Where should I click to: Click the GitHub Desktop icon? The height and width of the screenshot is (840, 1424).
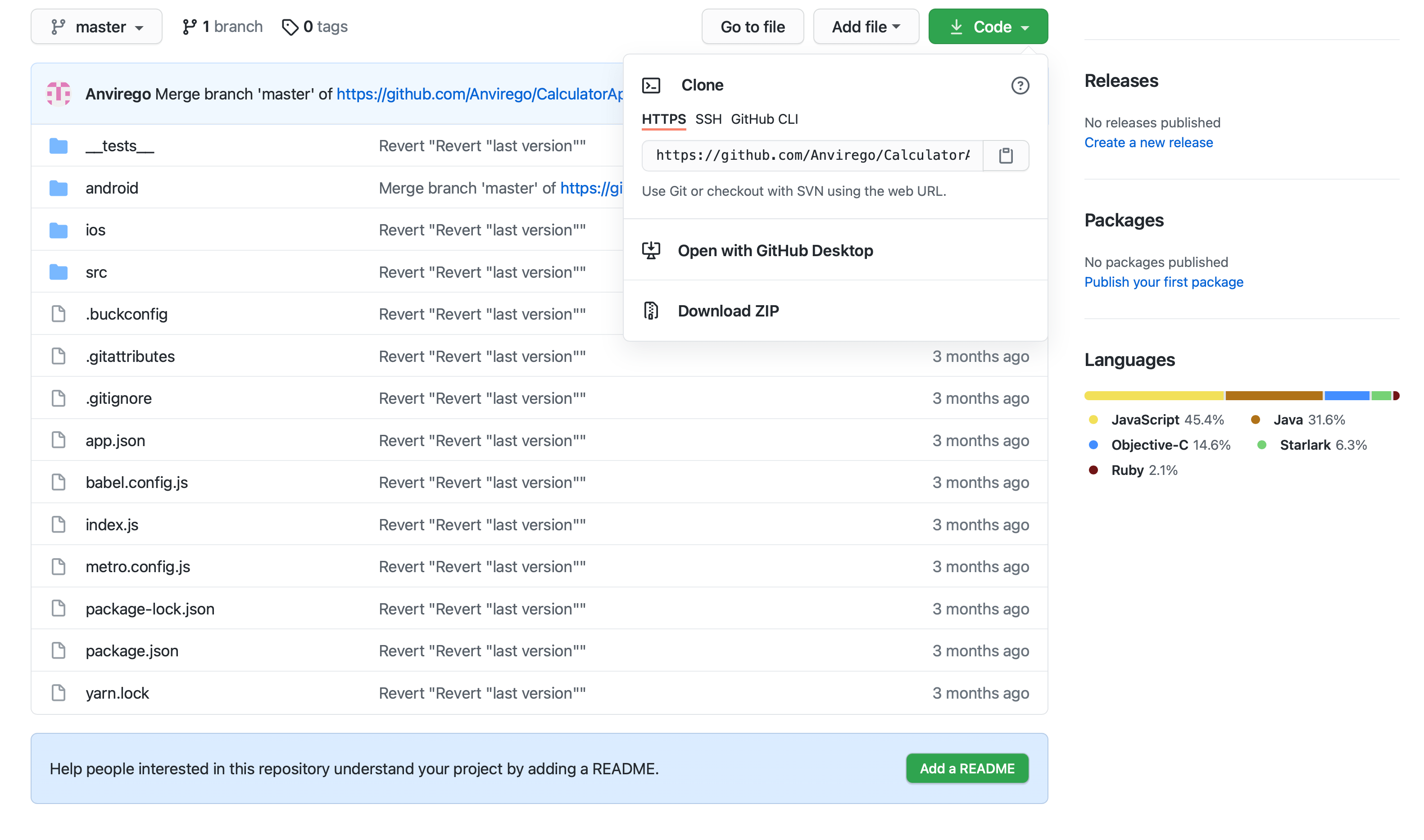[651, 250]
